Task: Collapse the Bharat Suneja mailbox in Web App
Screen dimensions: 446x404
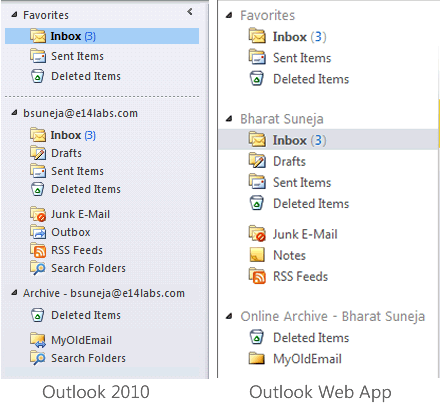Action: click(229, 119)
